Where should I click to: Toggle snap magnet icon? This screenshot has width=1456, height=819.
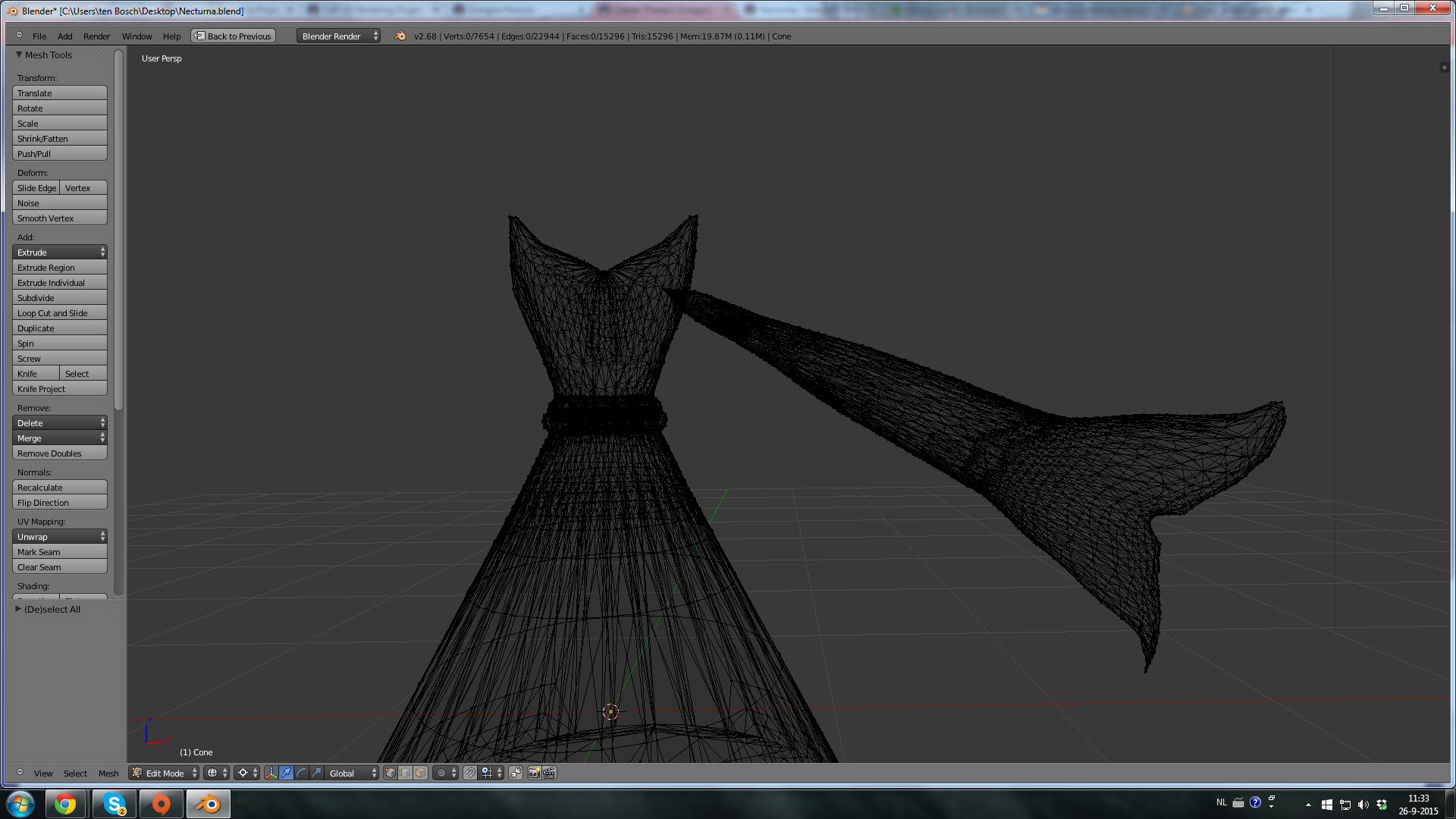[470, 773]
